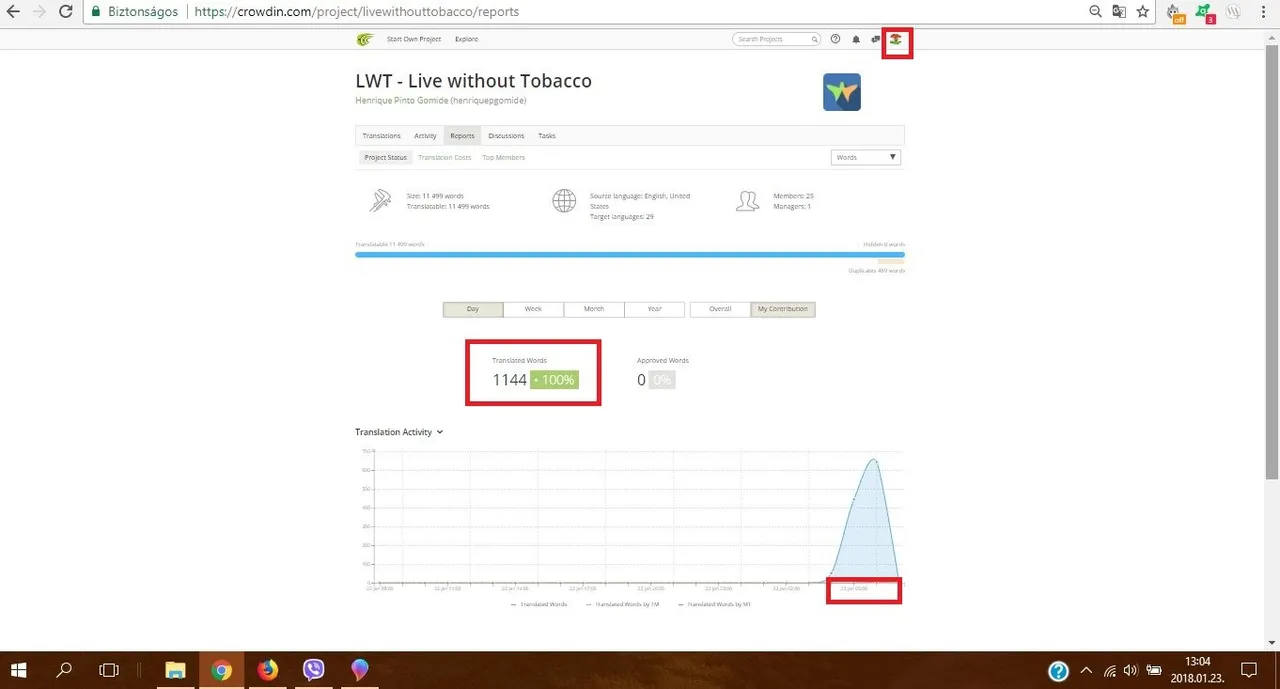Image resolution: width=1280 pixels, height=689 pixels.
Task: Bookmark this page with the star icon
Action: pyautogui.click(x=1143, y=12)
